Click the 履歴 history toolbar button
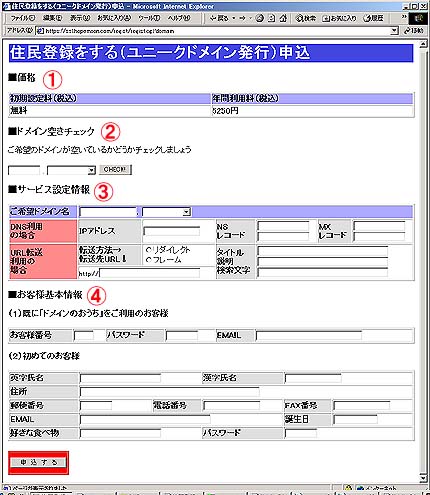Image resolution: width=430 pixels, height=495 pixels. point(374,18)
